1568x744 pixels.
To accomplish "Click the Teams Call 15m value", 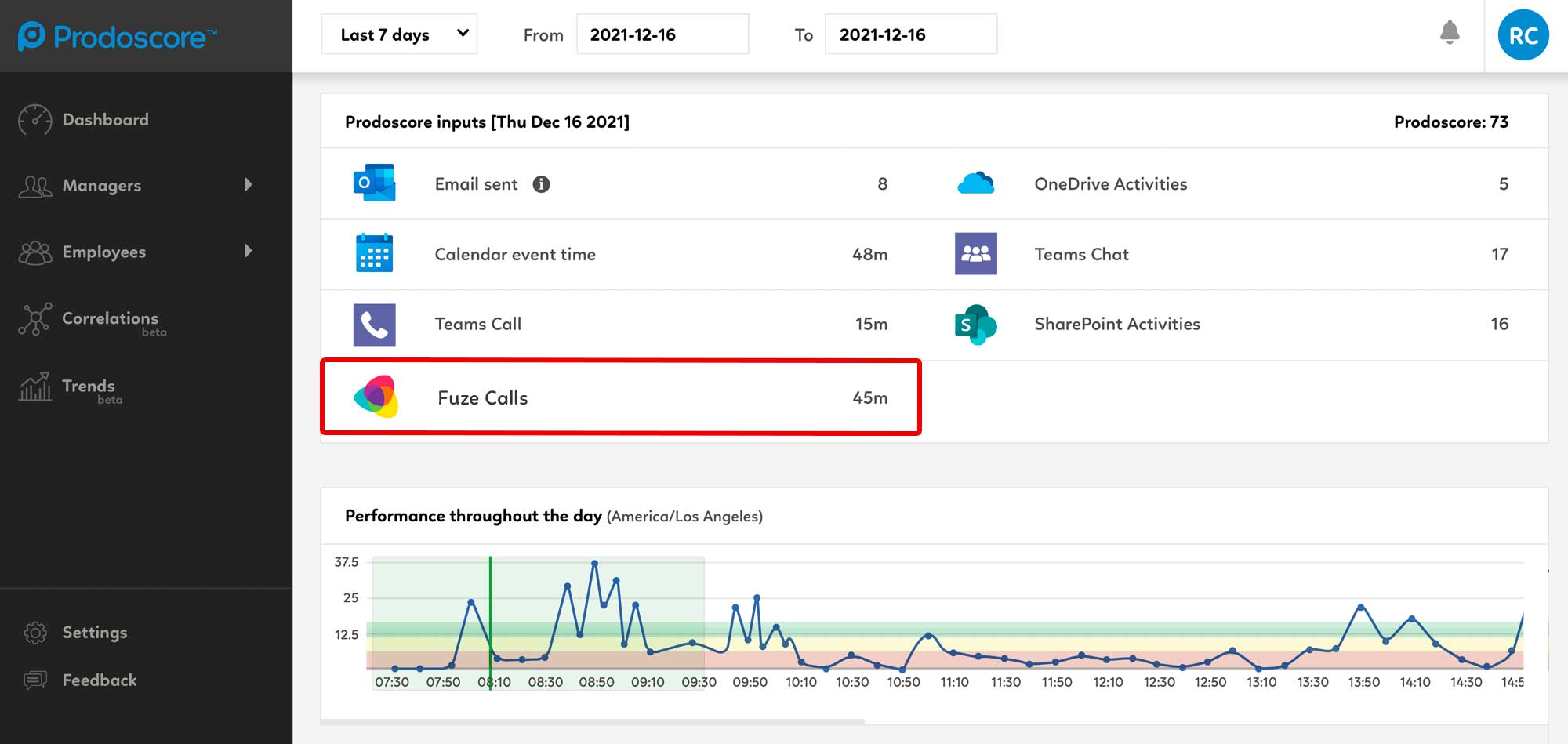I will point(871,324).
